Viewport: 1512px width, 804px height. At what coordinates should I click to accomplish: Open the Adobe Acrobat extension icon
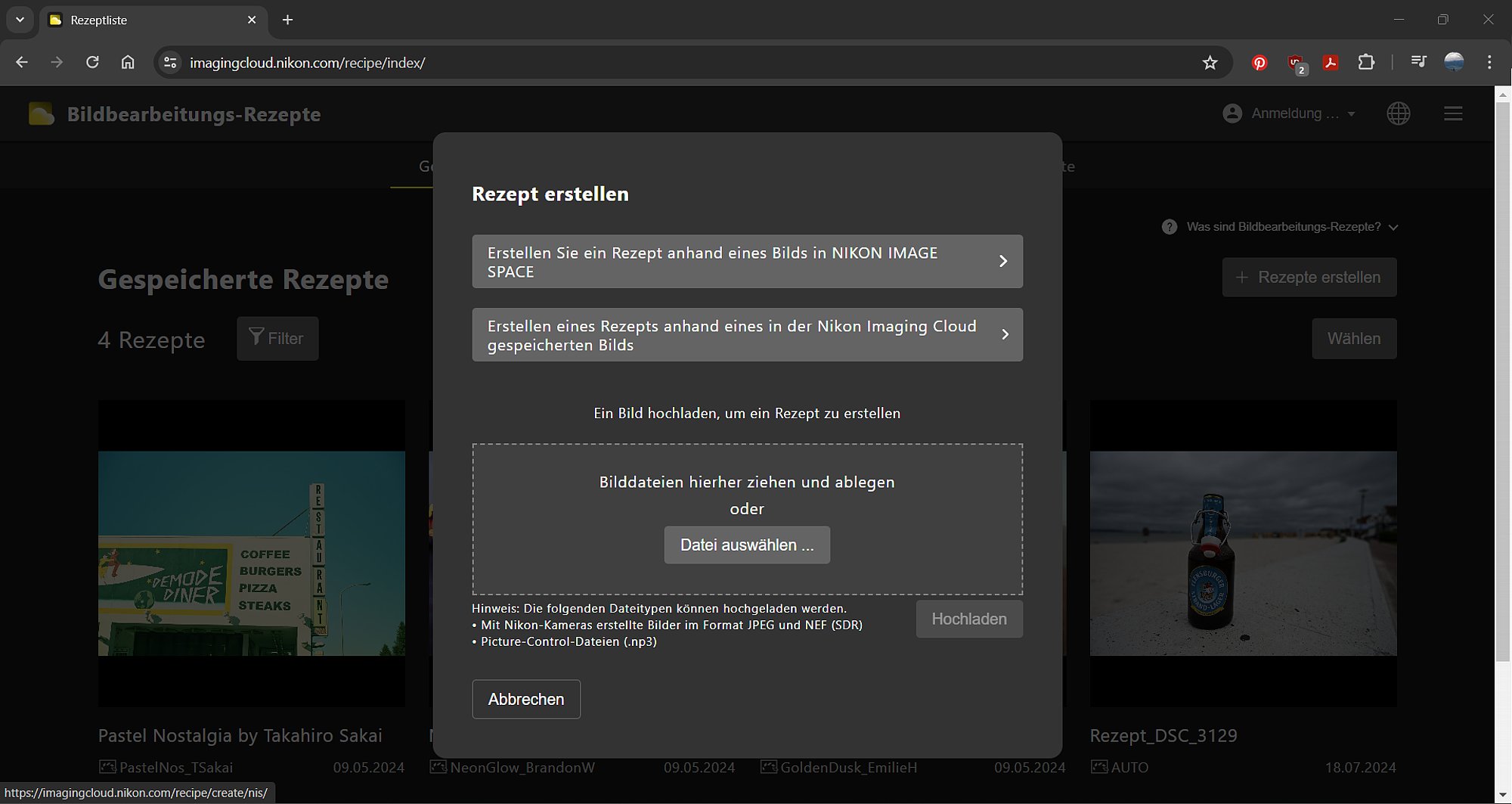pos(1331,63)
